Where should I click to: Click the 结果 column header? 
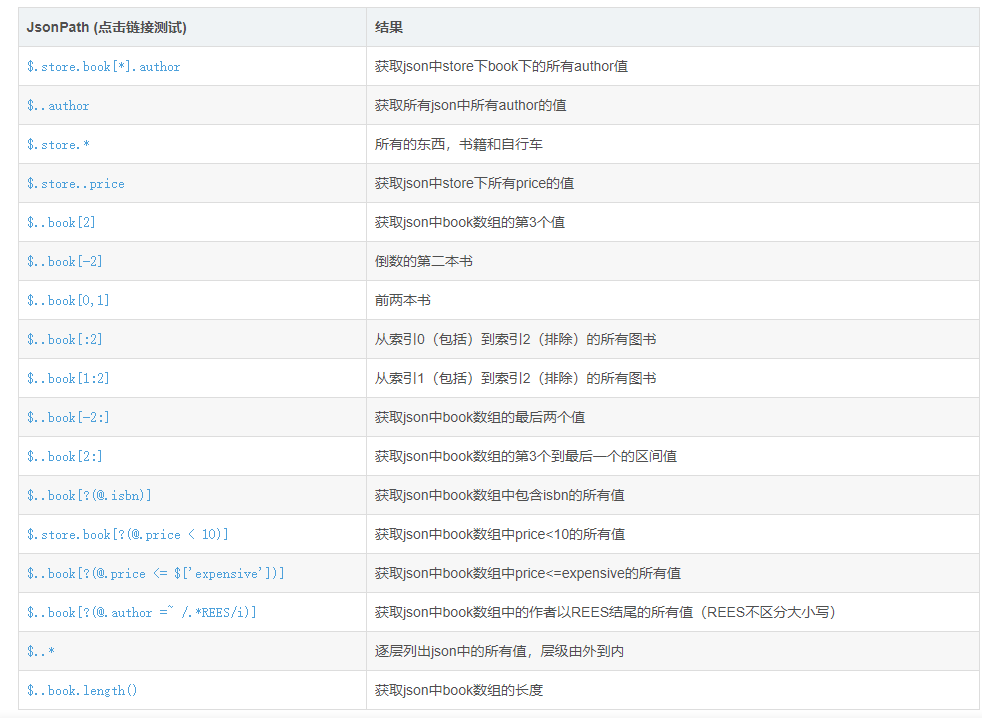[x=387, y=27]
